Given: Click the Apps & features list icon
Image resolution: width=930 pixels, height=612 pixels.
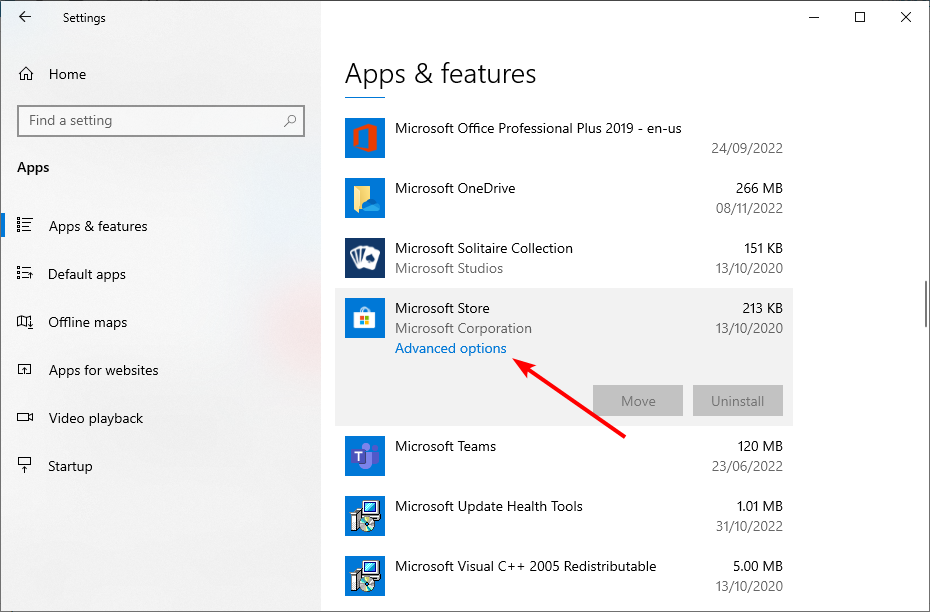Looking at the screenshot, I should [x=24, y=225].
